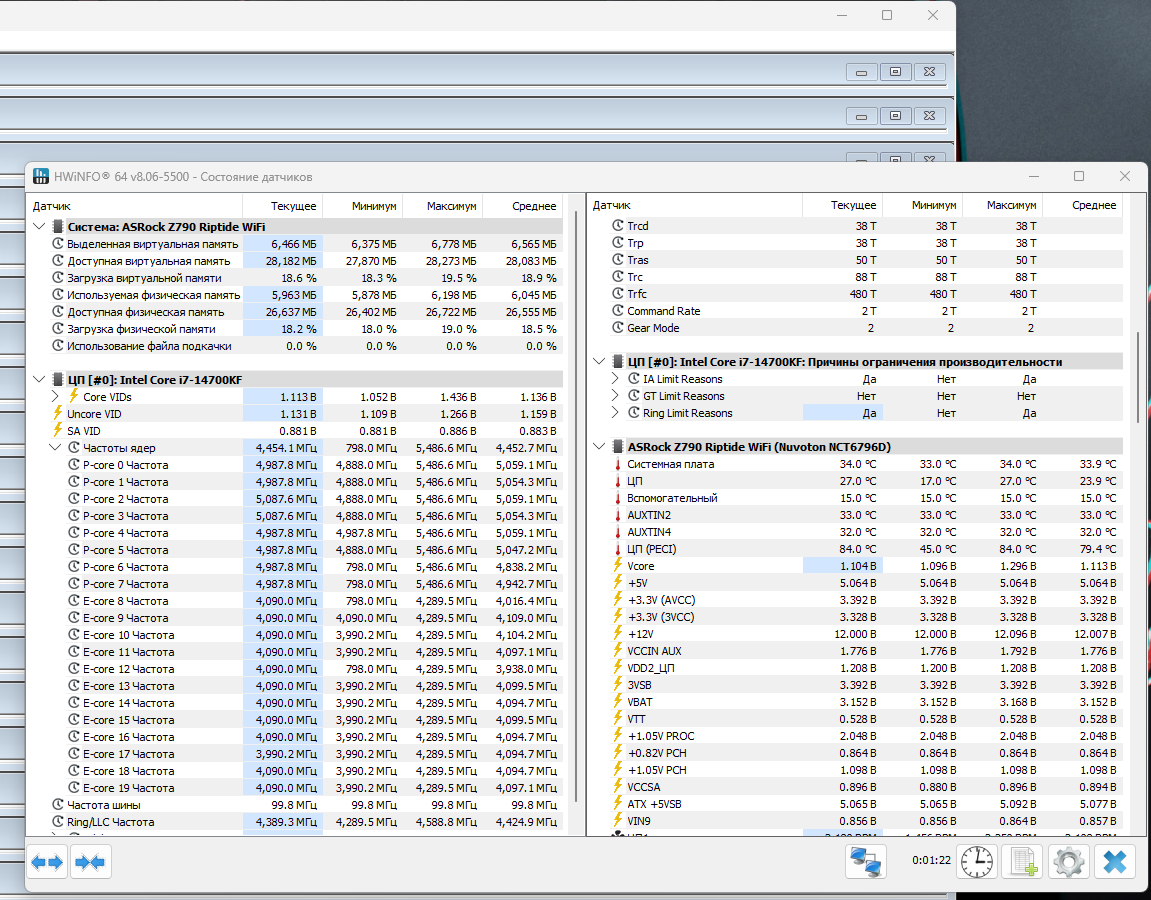Click lightning icon beside Core VIDs
1151x900 pixels.
(73, 396)
